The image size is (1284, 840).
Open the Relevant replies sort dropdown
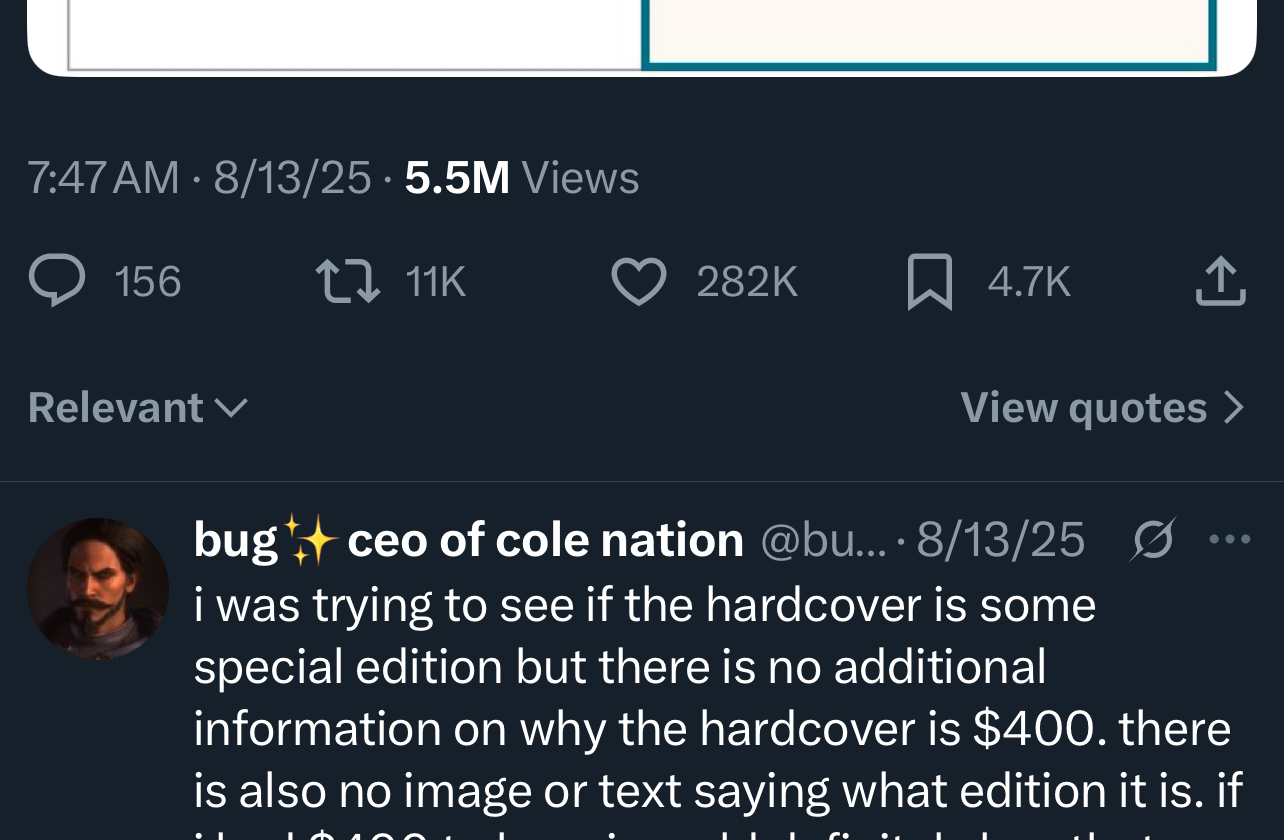(137, 407)
